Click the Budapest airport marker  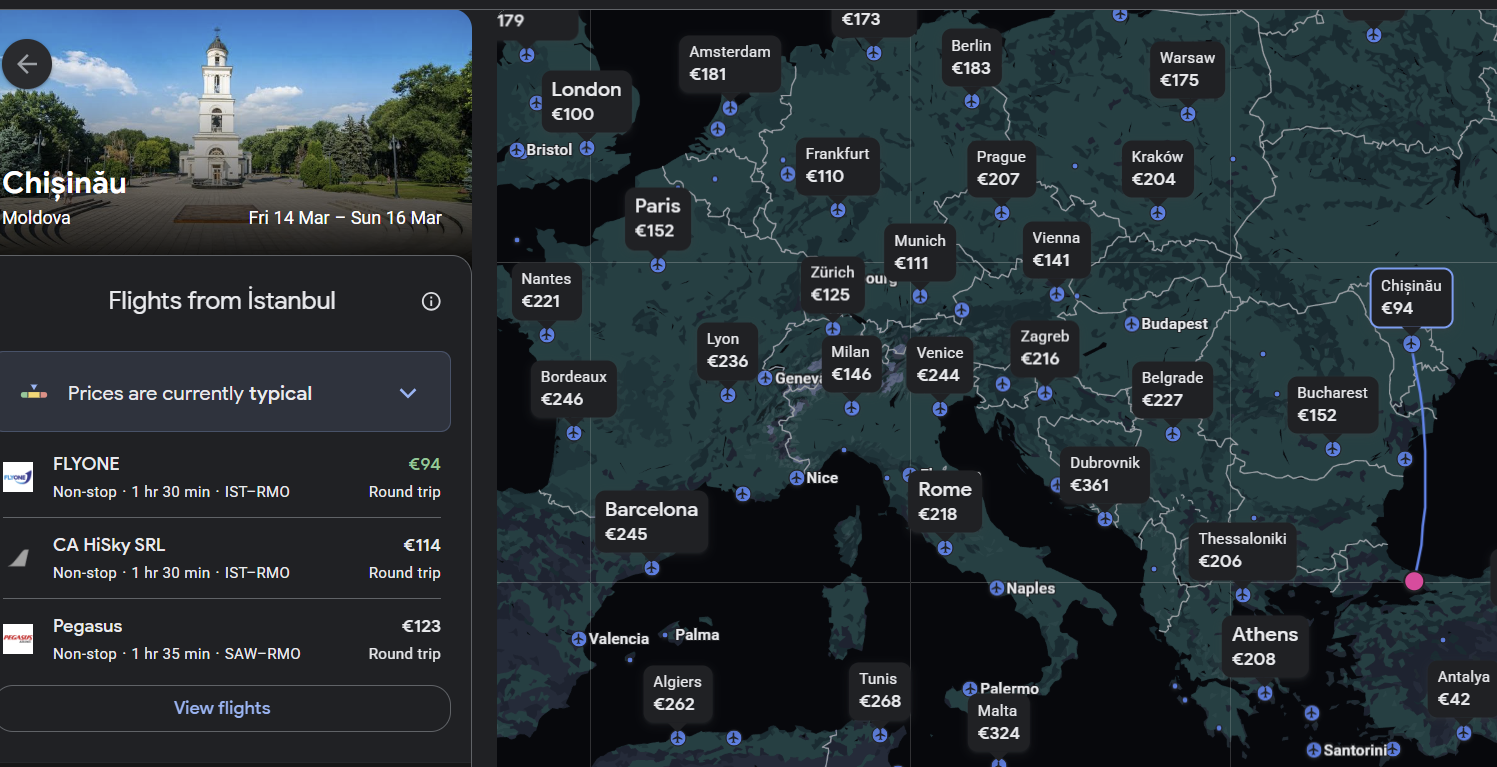[x=1131, y=324]
